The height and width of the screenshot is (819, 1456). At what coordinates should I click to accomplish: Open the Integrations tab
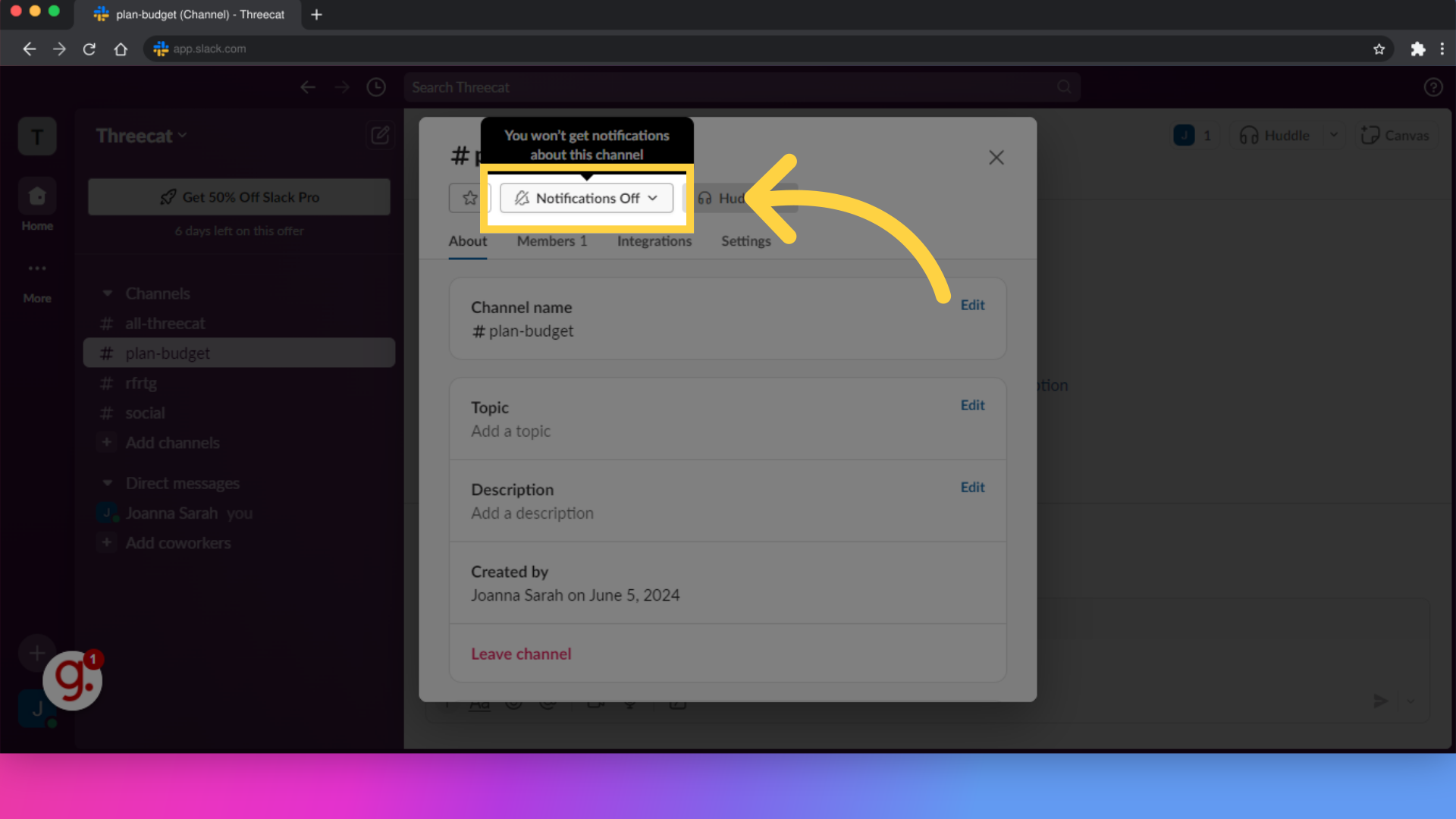point(654,241)
